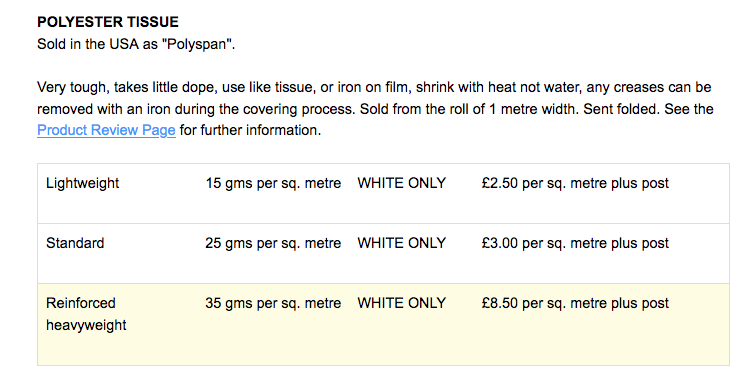Image resolution: width=754 pixels, height=382 pixels.
Task: Click the POLYESTER TISSUE heading
Action: tap(108, 22)
